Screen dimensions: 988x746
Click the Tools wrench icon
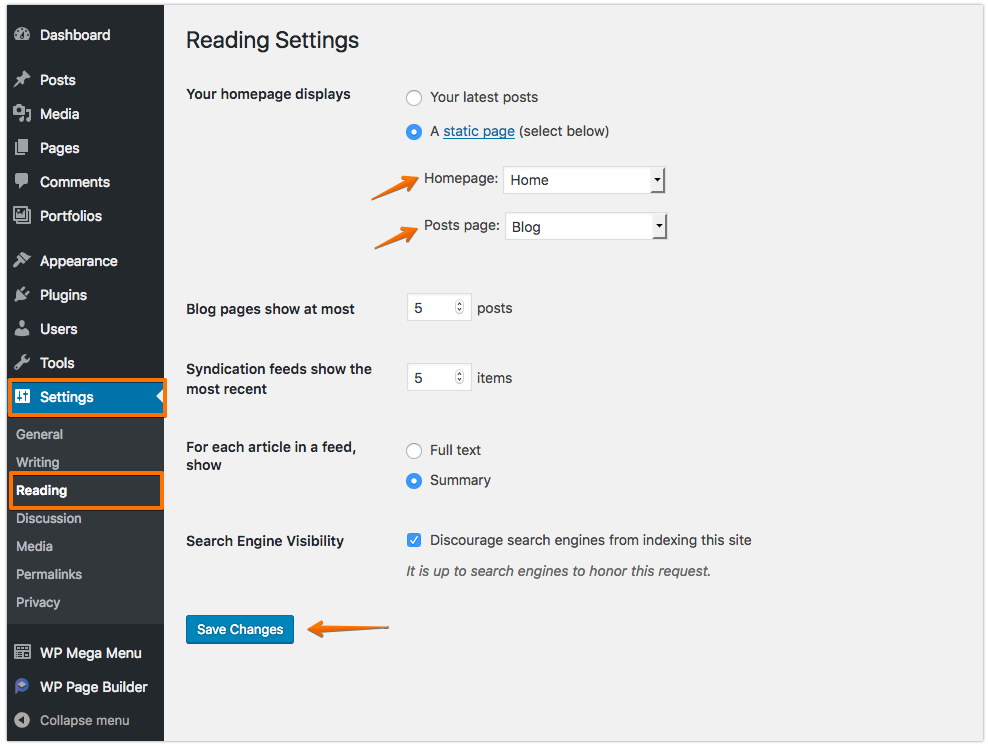point(22,362)
